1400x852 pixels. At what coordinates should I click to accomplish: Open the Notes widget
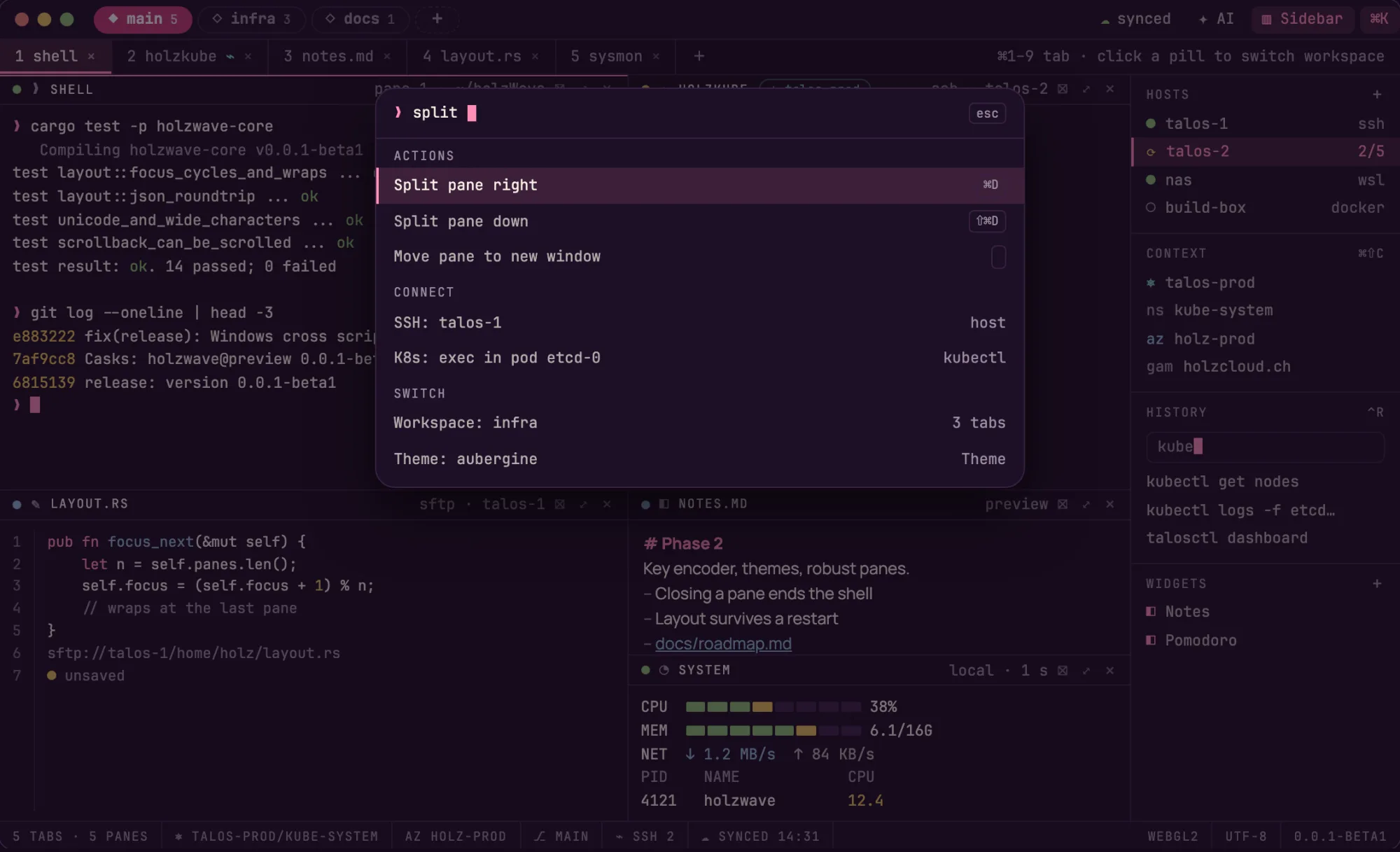[1266, 612]
